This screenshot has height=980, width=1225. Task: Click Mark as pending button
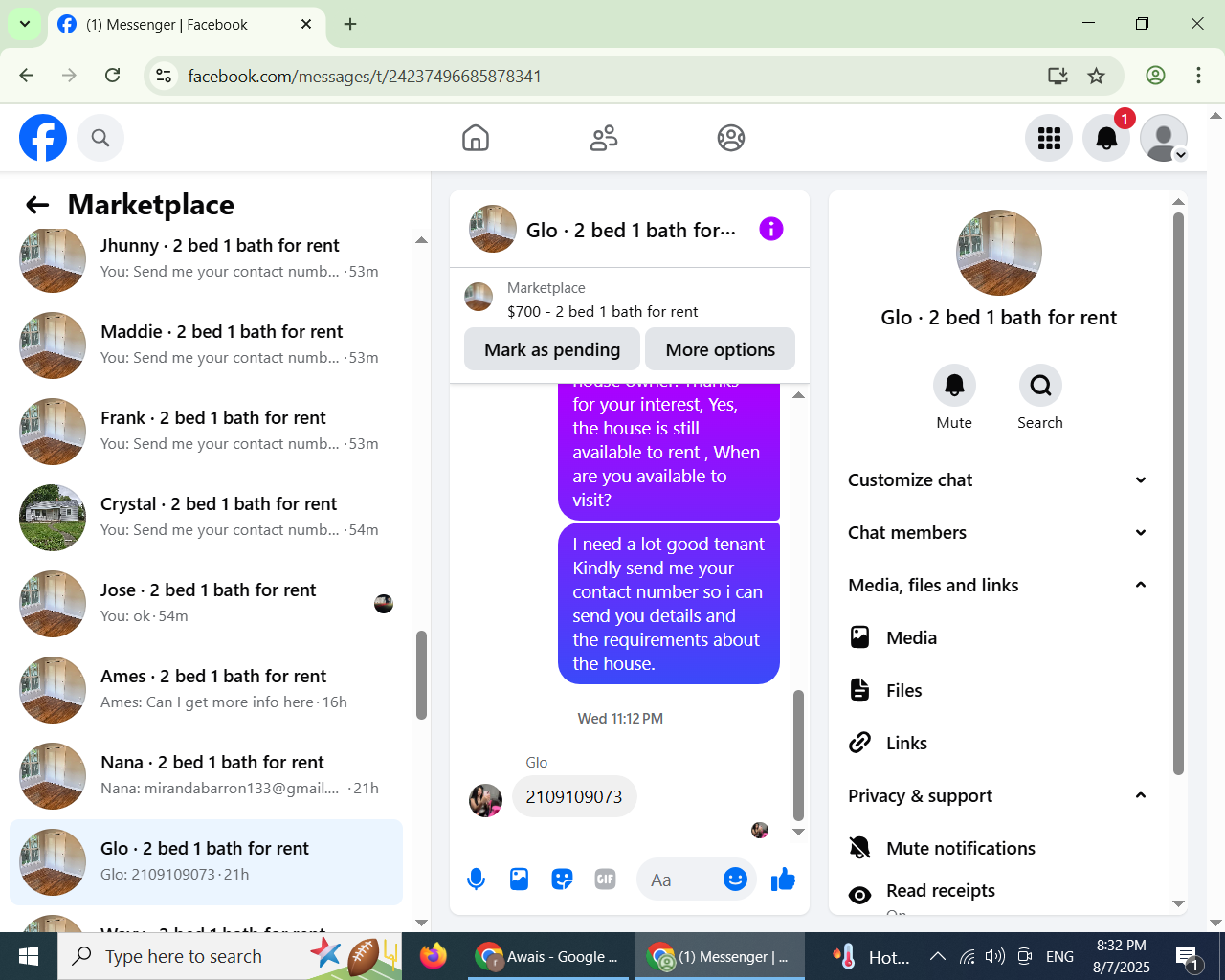(x=552, y=349)
